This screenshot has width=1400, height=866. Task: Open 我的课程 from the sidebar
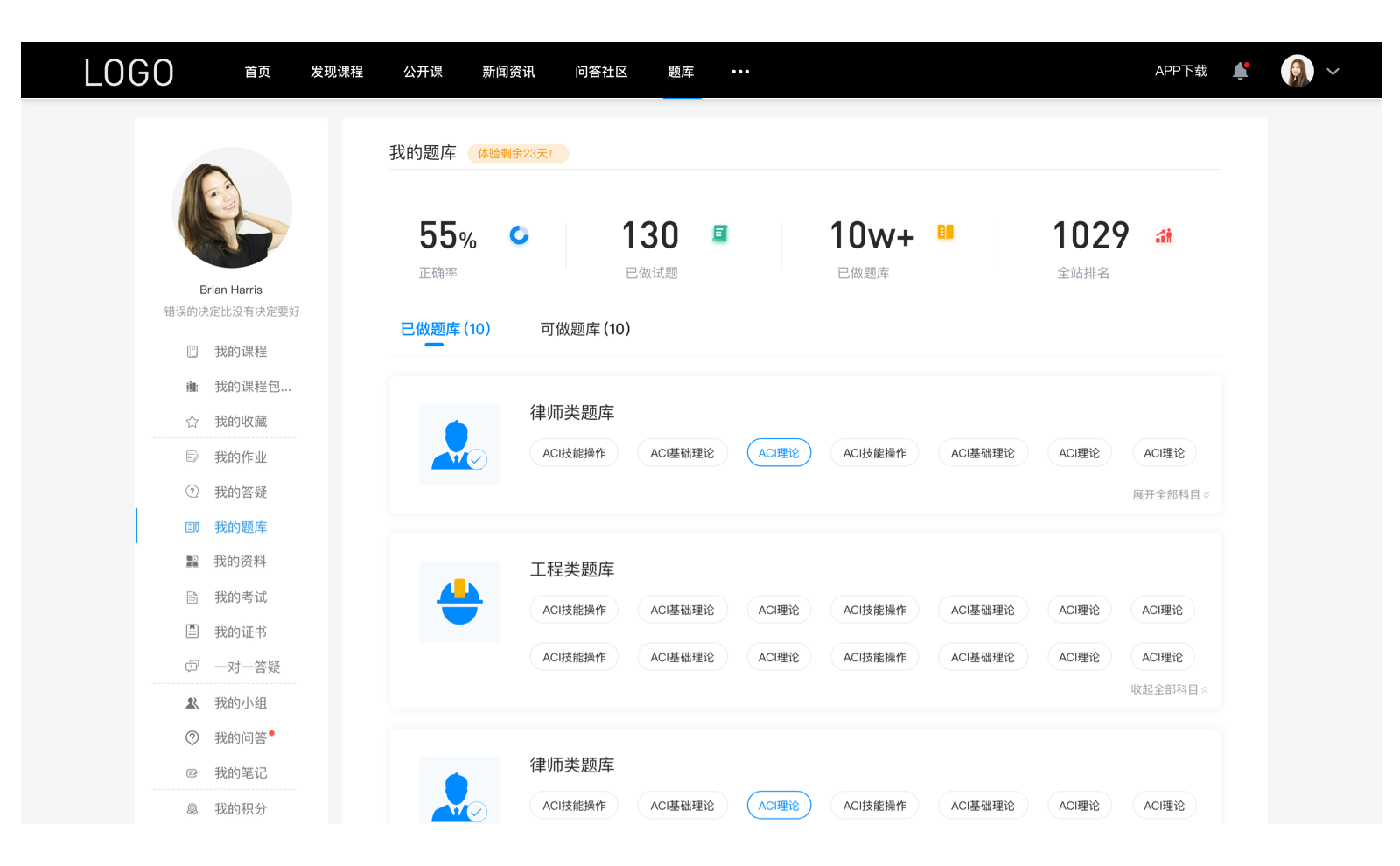click(242, 351)
